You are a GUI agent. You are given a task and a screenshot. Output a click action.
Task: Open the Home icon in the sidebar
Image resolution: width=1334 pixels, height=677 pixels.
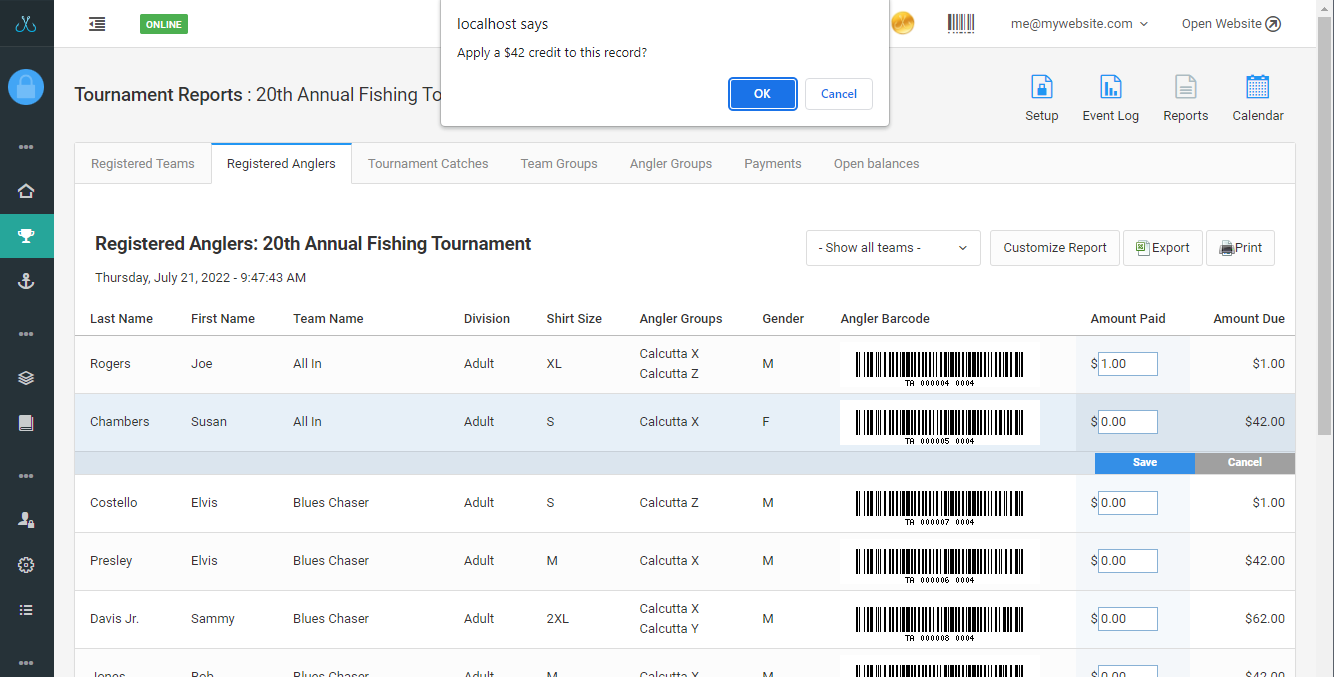(26, 191)
